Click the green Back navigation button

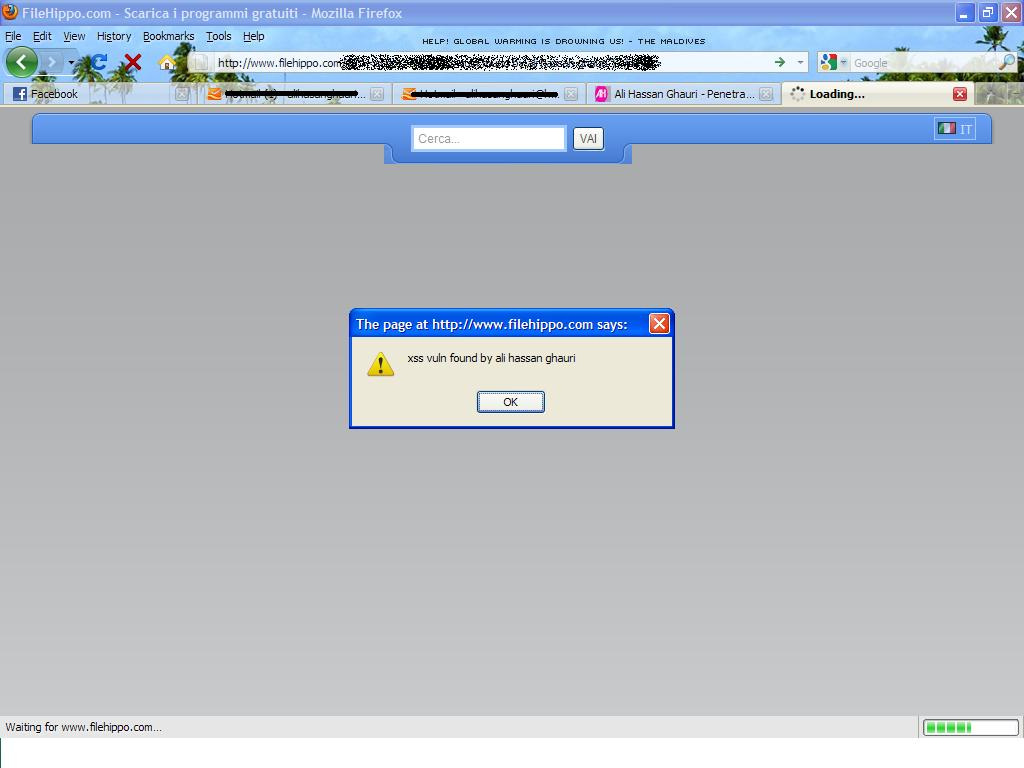pos(22,63)
